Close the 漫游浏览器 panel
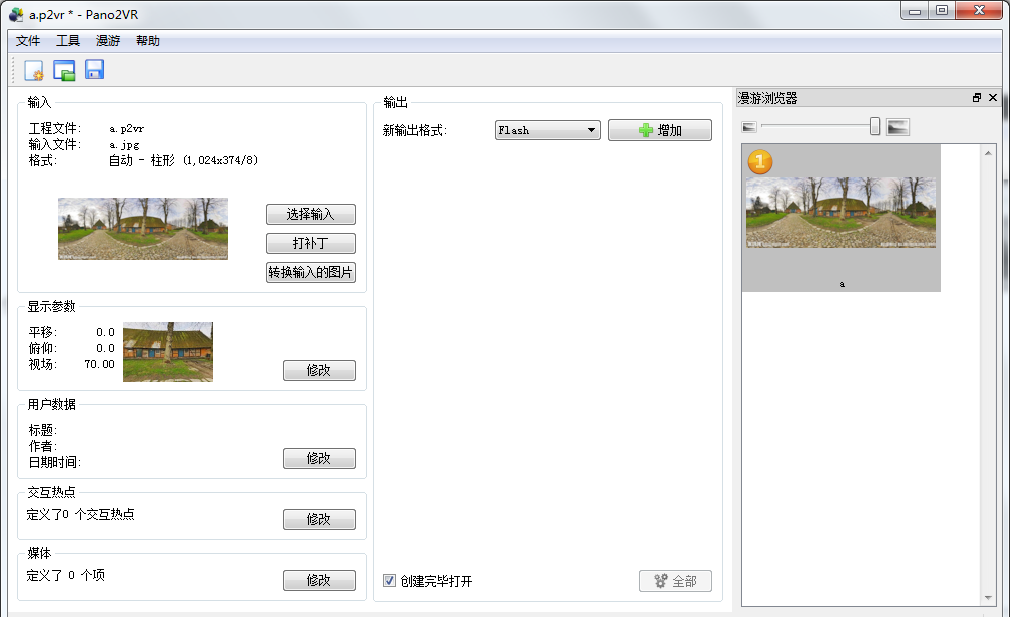Screen dimensions: 1010x617 click(993, 98)
